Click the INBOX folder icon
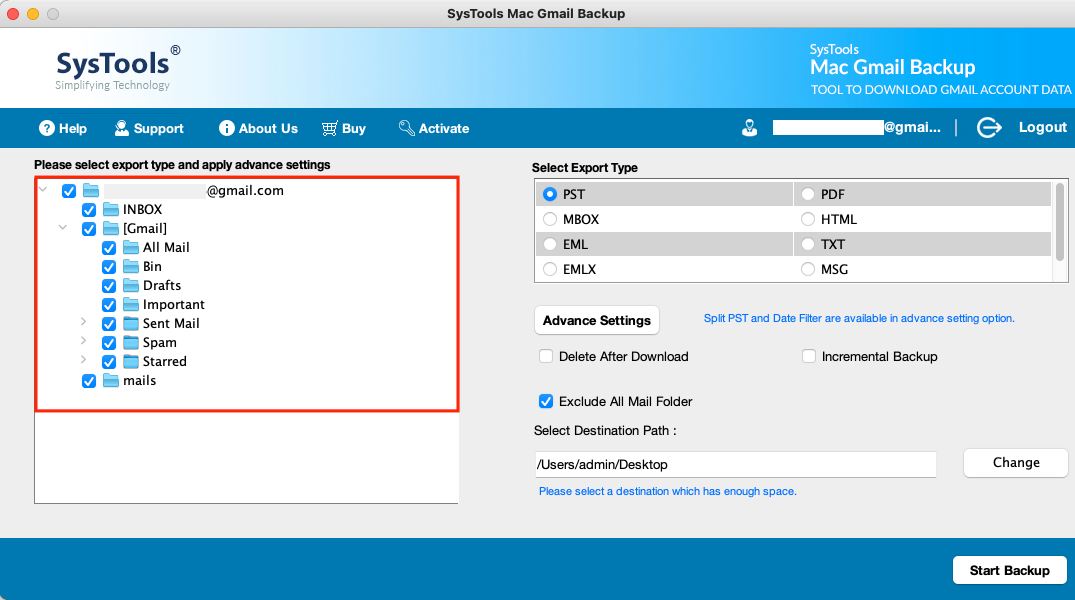1075x600 pixels. tap(111, 209)
